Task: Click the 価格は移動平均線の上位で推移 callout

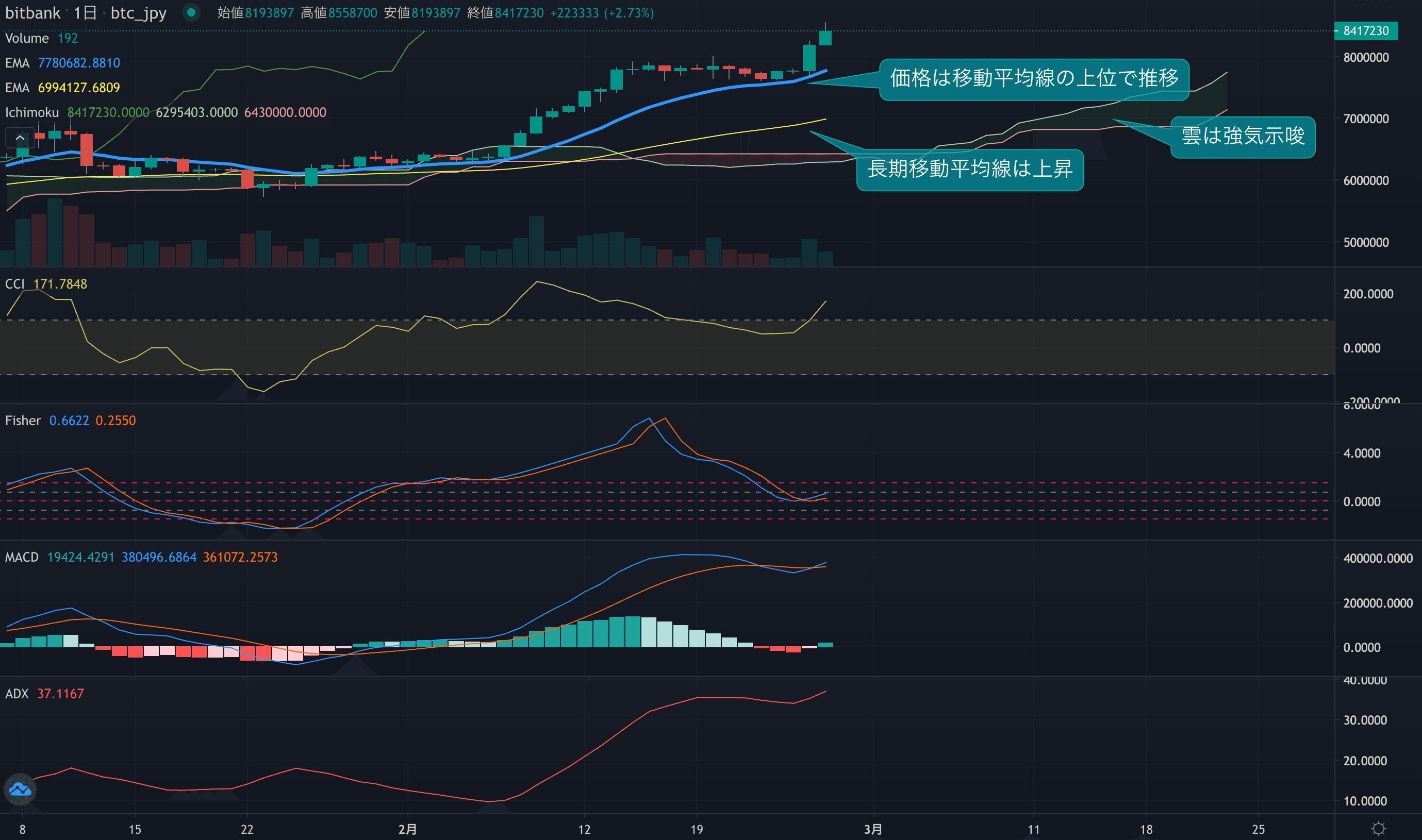Action: coord(1034,79)
